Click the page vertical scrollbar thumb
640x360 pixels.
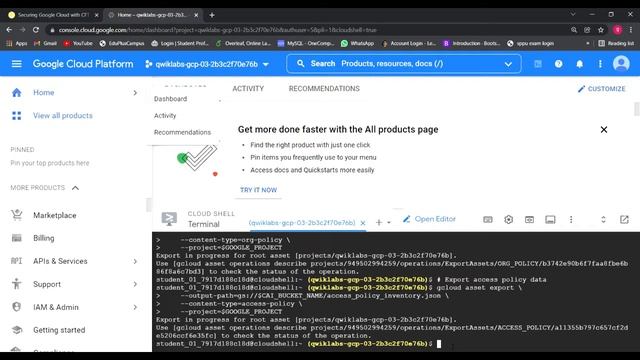(636, 109)
